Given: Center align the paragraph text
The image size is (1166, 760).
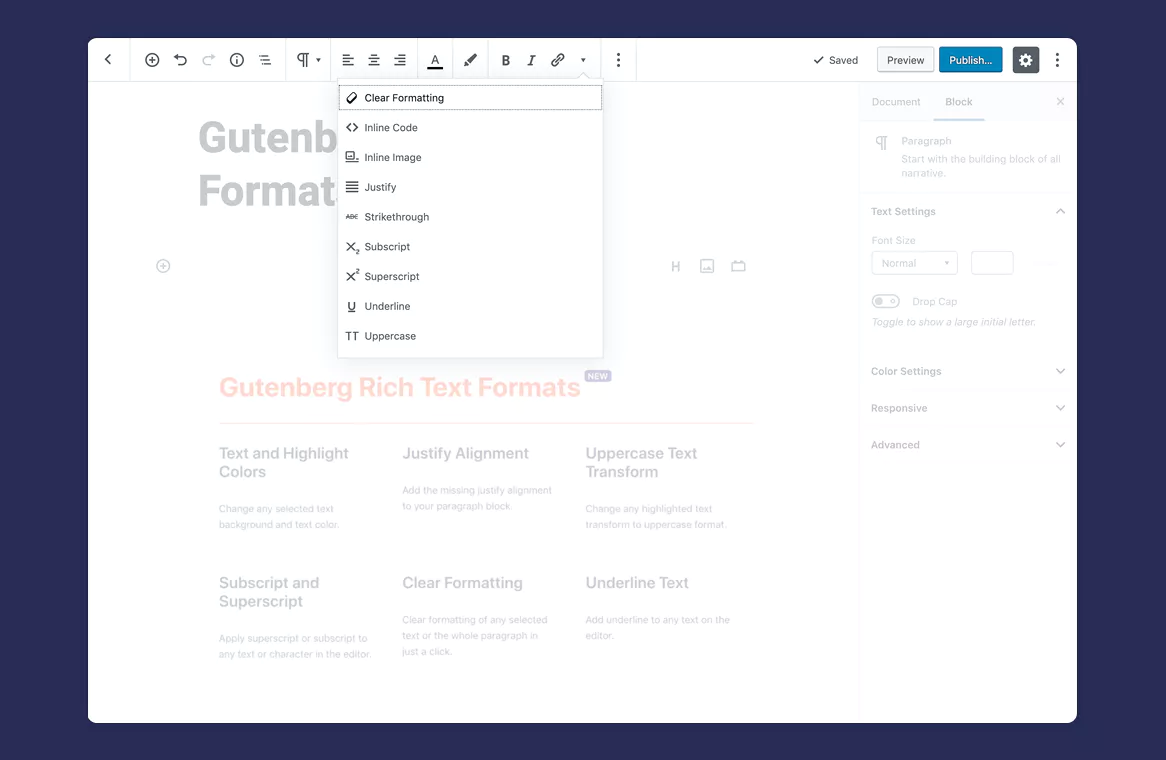Looking at the screenshot, I should 374,60.
